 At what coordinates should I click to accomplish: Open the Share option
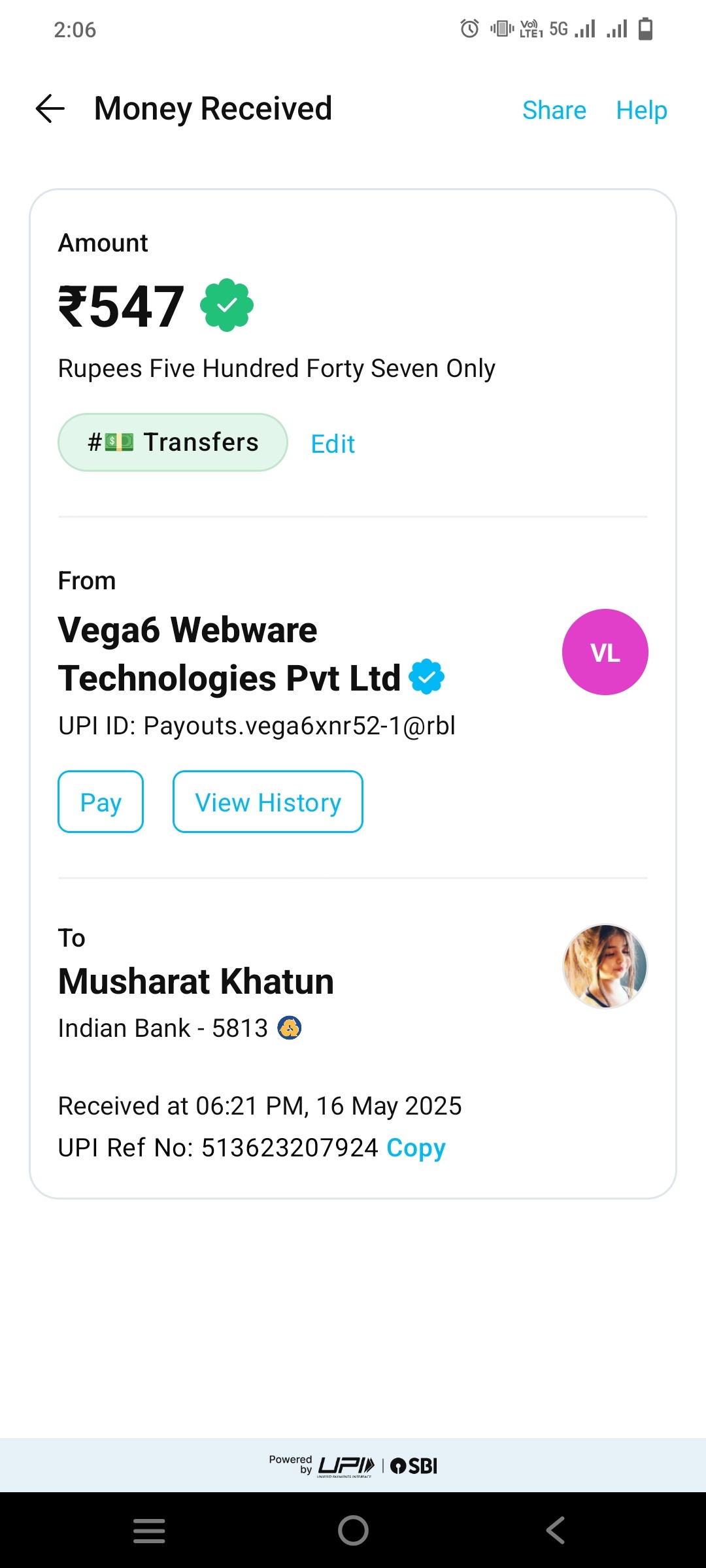554,110
